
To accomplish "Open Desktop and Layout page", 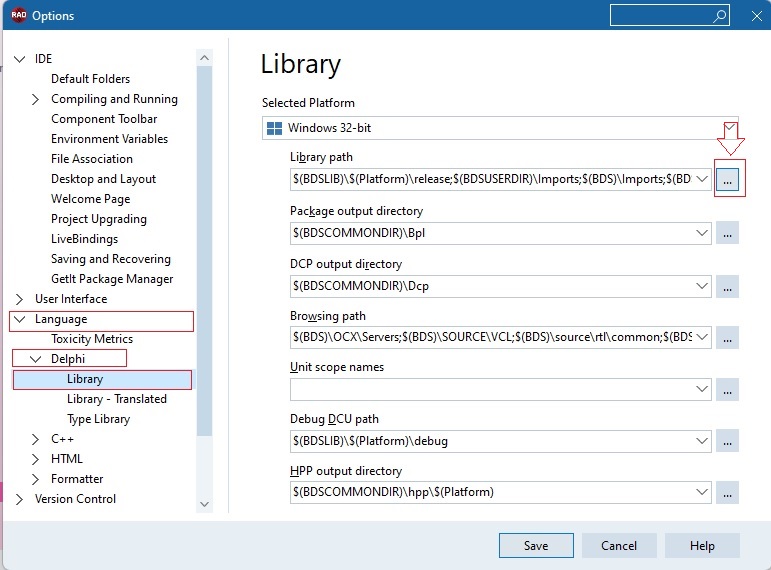I will [x=103, y=179].
